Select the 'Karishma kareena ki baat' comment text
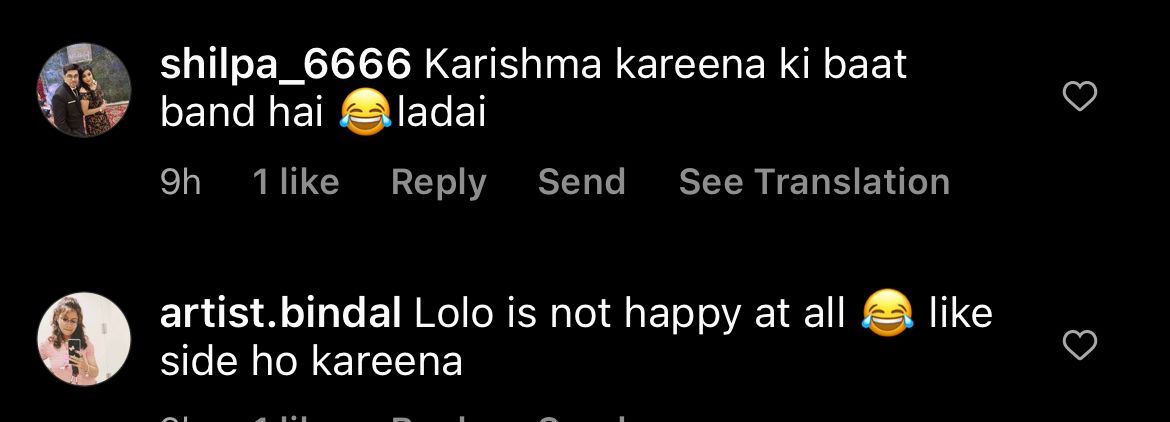The width and height of the screenshot is (1170, 422). [666, 66]
